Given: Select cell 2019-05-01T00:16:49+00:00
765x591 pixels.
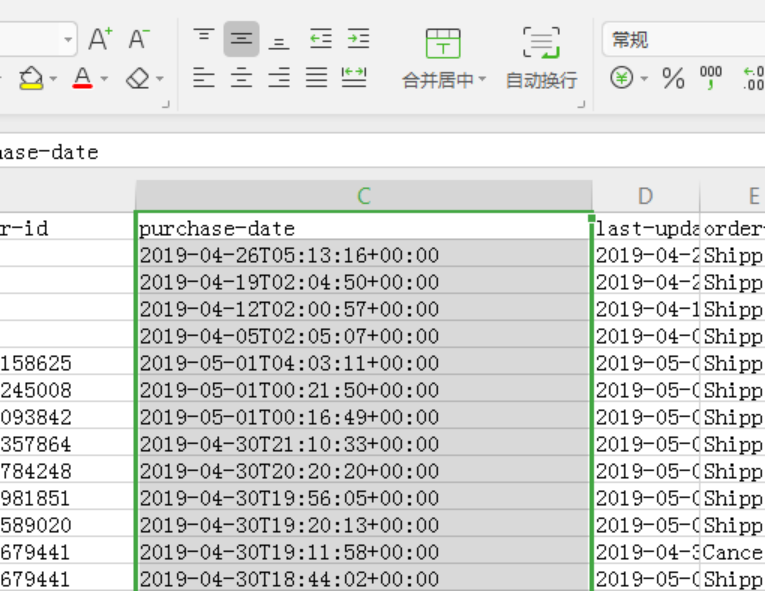Looking at the screenshot, I should tap(363, 417).
